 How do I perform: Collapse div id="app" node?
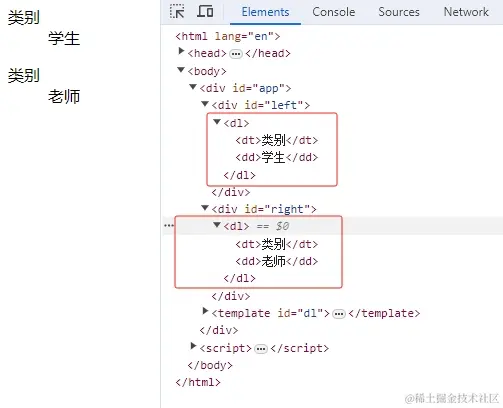tap(193, 87)
